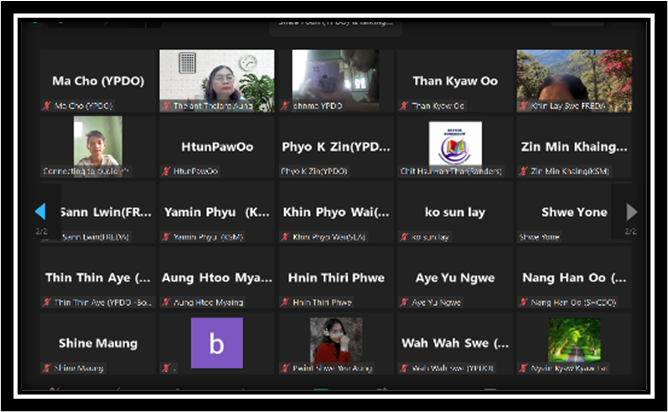Image resolution: width=668 pixels, height=412 pixels.
Task: Click the muted mic icon beside Ma Cho (YPDO)
Action: pyautogui.click(x=47, y=106)
